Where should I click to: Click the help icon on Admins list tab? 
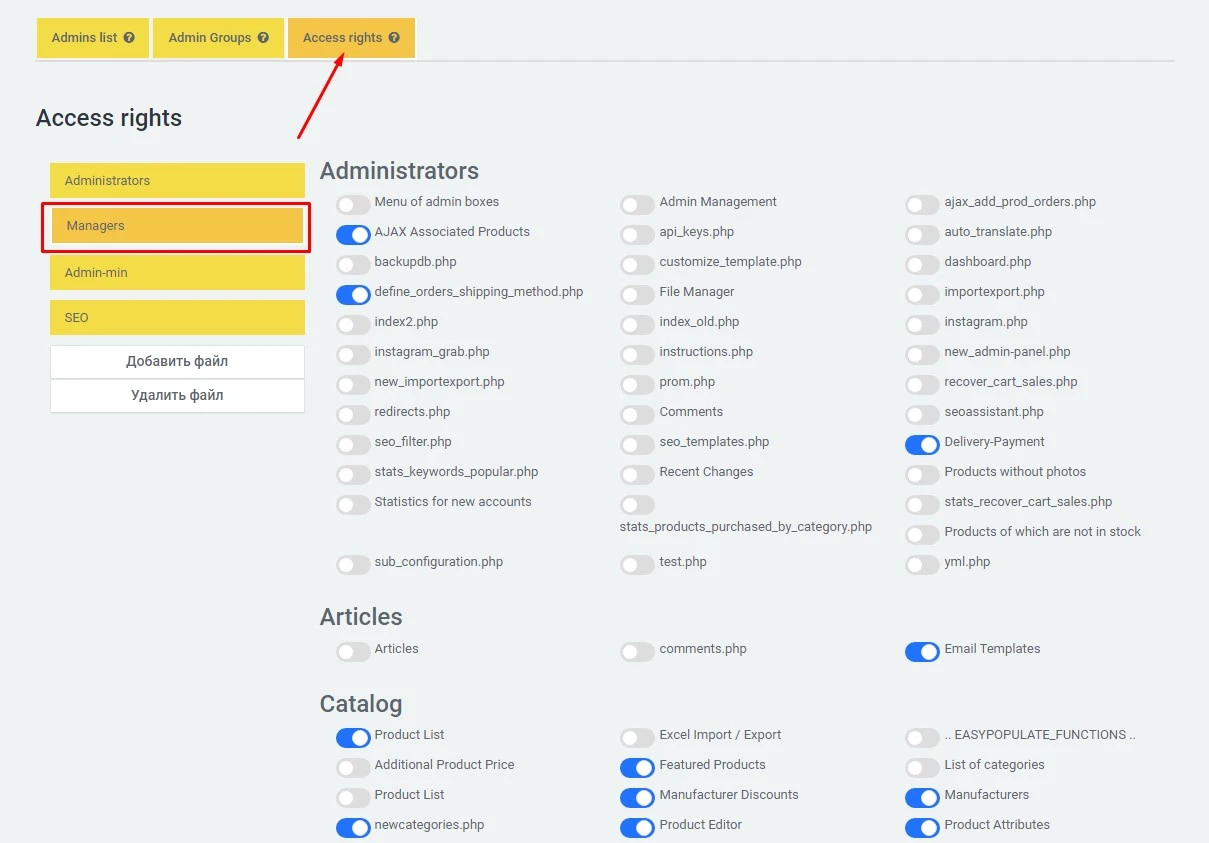tap(129, 37)
